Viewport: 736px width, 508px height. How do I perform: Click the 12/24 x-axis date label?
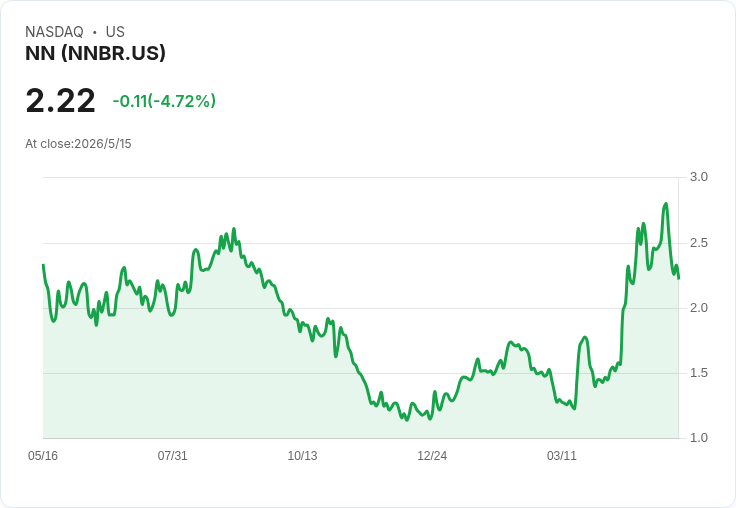coord(432,455)
